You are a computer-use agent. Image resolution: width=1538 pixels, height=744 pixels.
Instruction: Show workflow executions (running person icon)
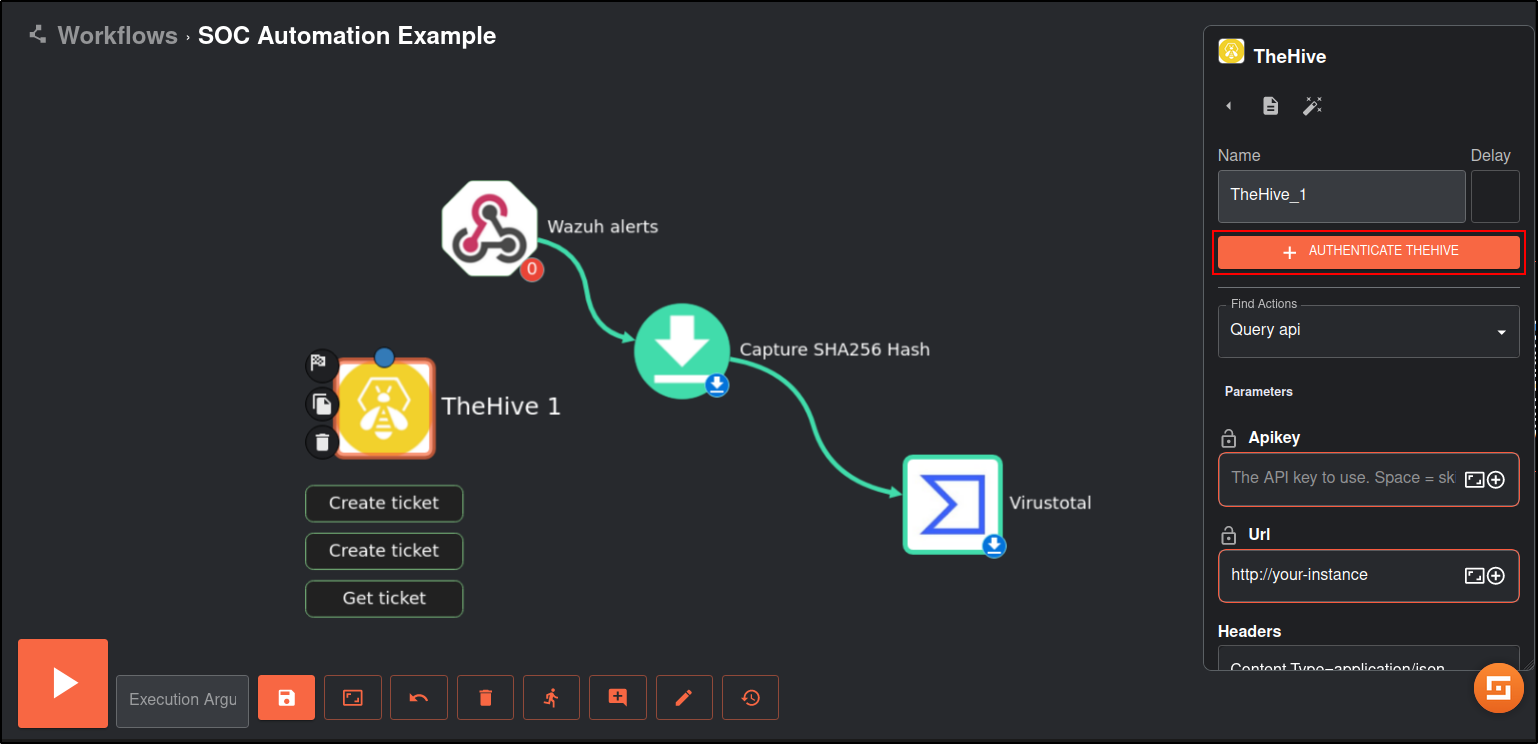[551, 698]
